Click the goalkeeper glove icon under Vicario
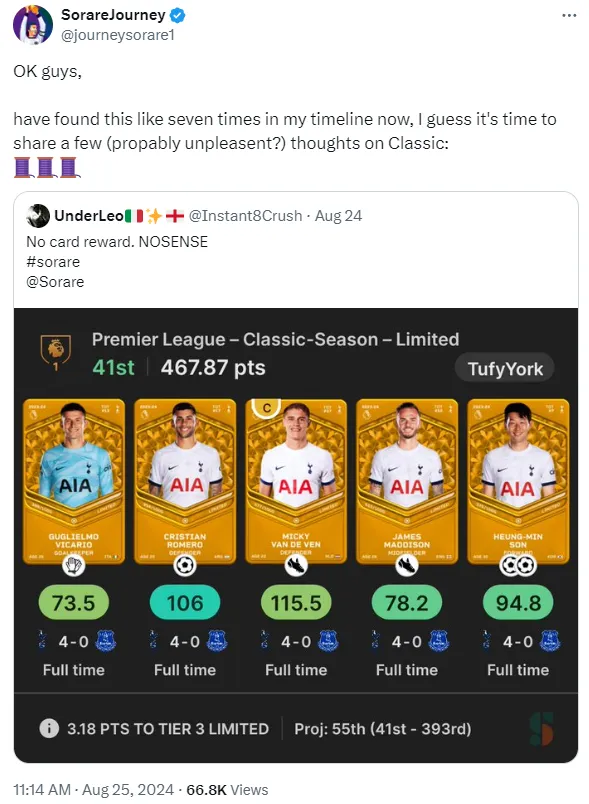 (73, 566)
